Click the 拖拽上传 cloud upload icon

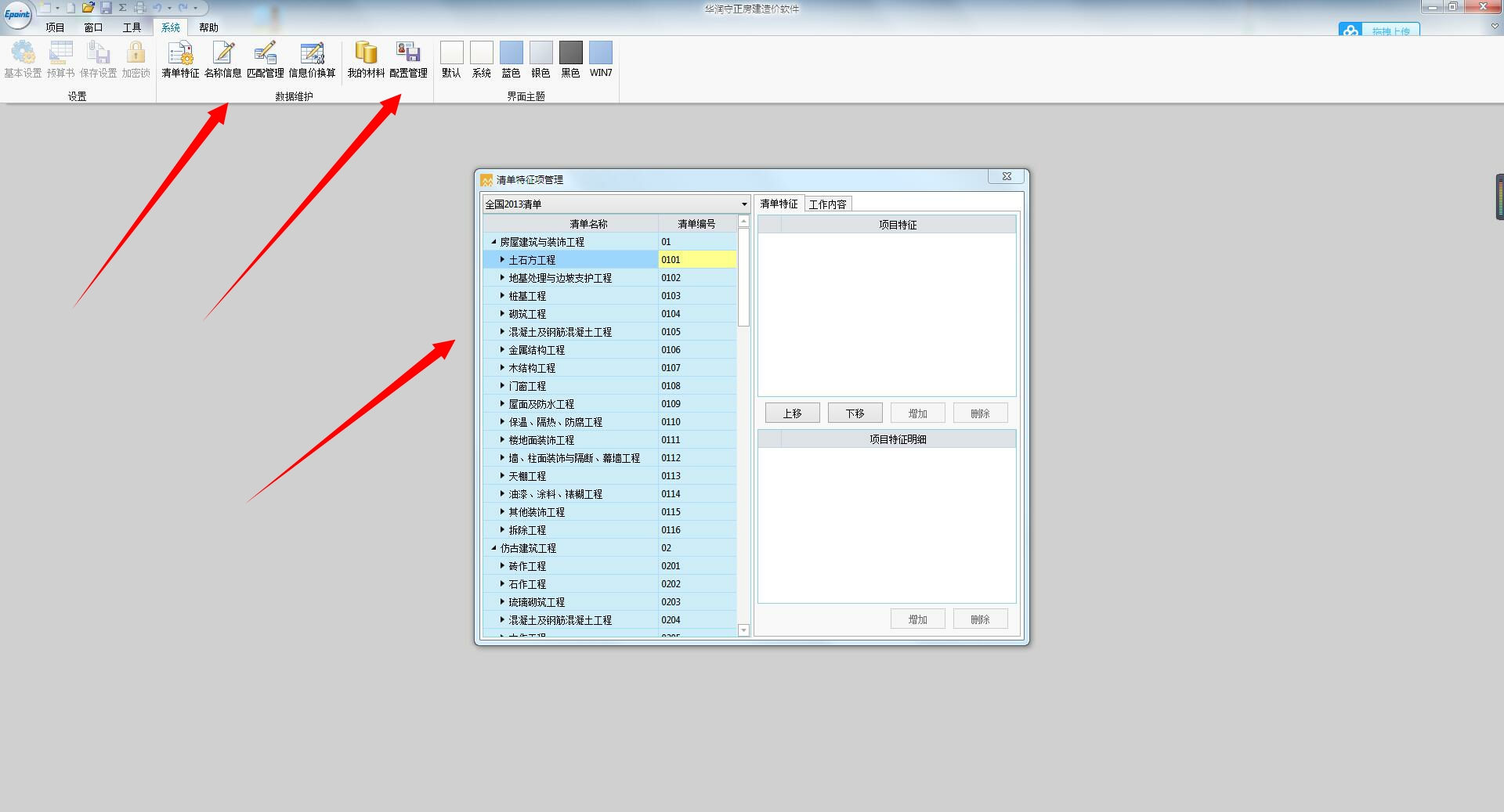point(1350,31)
